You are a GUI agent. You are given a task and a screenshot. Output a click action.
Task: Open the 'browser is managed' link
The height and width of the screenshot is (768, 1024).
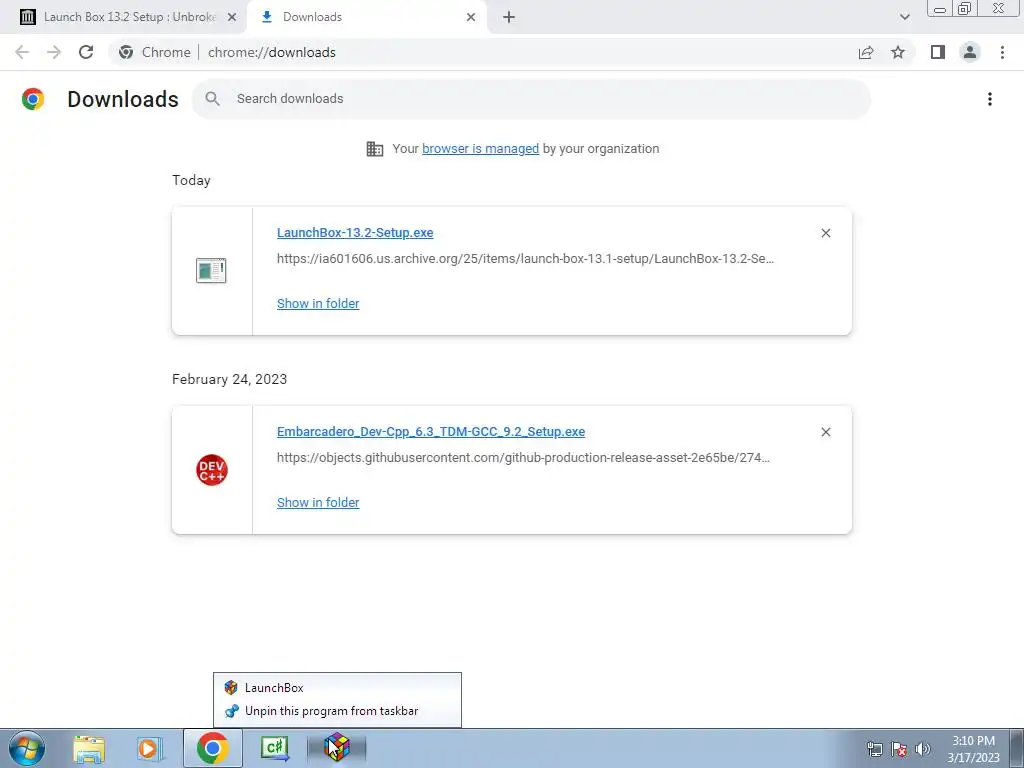coord(481,149)
